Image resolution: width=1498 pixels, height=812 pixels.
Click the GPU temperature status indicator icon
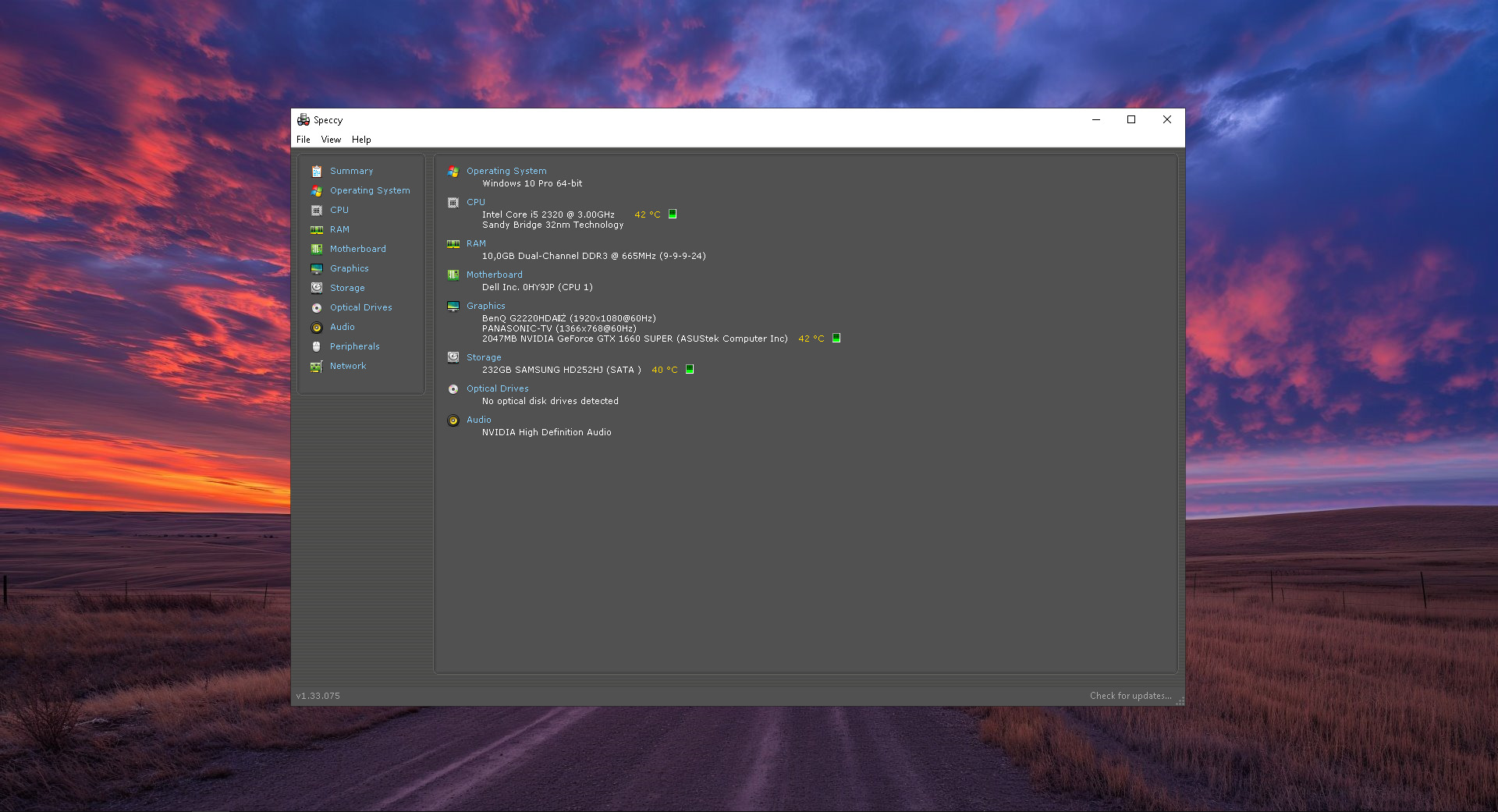[836, 338]
